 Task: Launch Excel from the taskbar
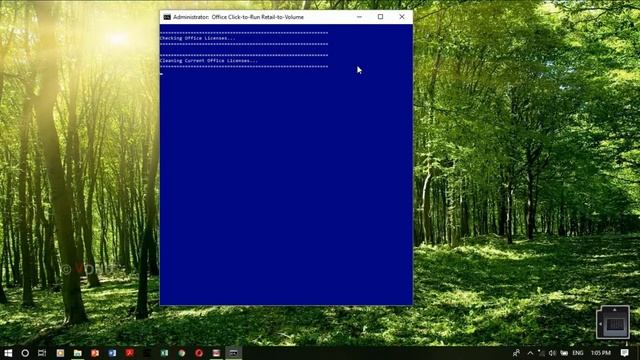164,353
